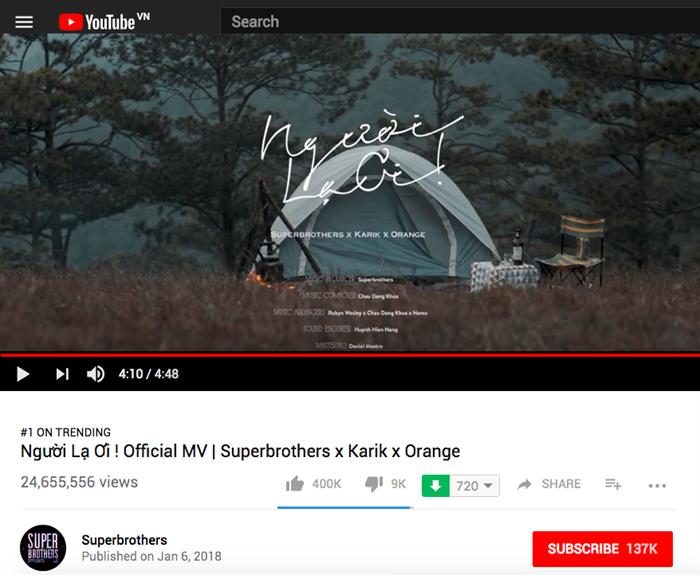Open Superbrothers channel avatar
The image size is (700, 575).
tap(43, 548)
